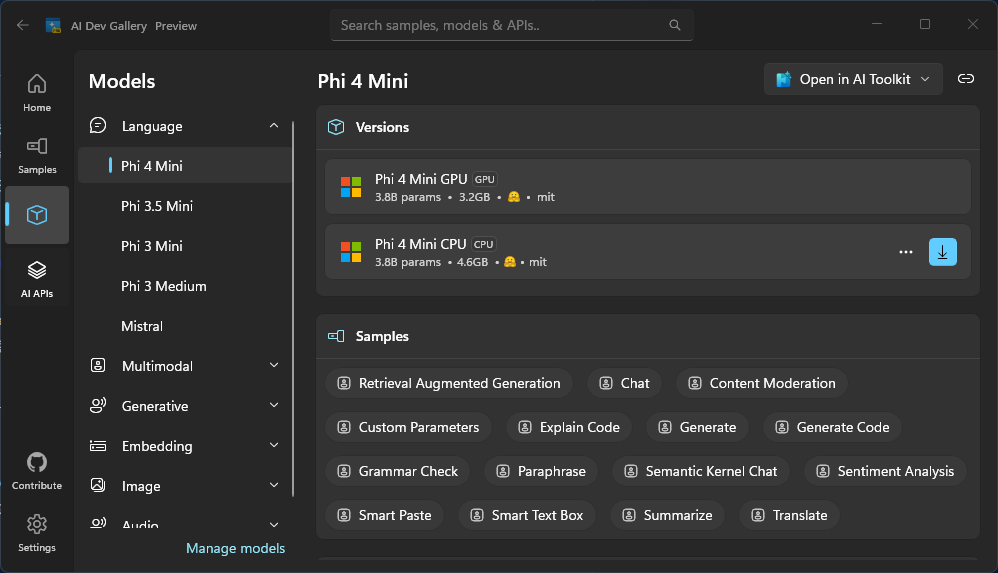The height and width of the screenshot is (573, 998).
Task: Open Settings gear in sidebar
Action: coord(37,533)
